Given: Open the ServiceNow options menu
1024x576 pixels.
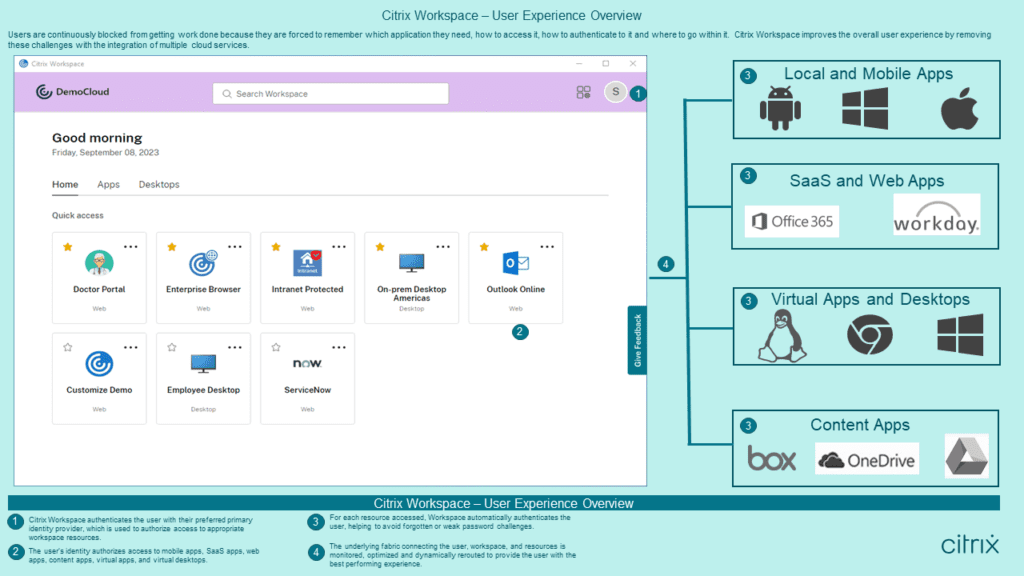Looking at the screenshot, I should [339, 345].
